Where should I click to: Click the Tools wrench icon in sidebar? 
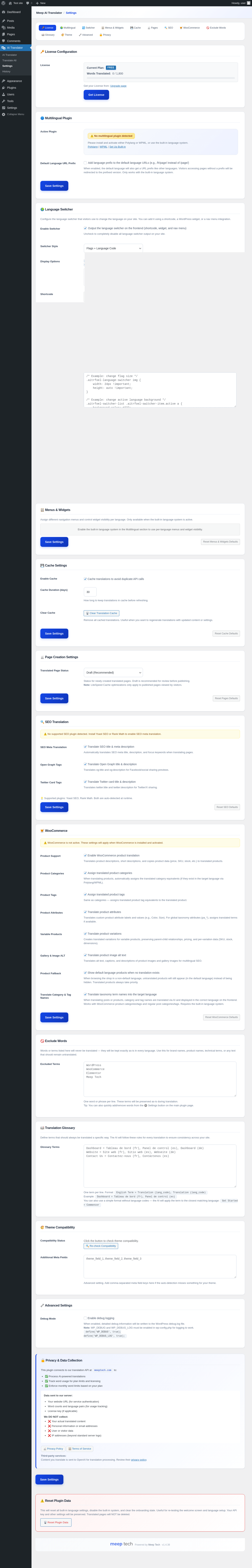coord(4,101)
